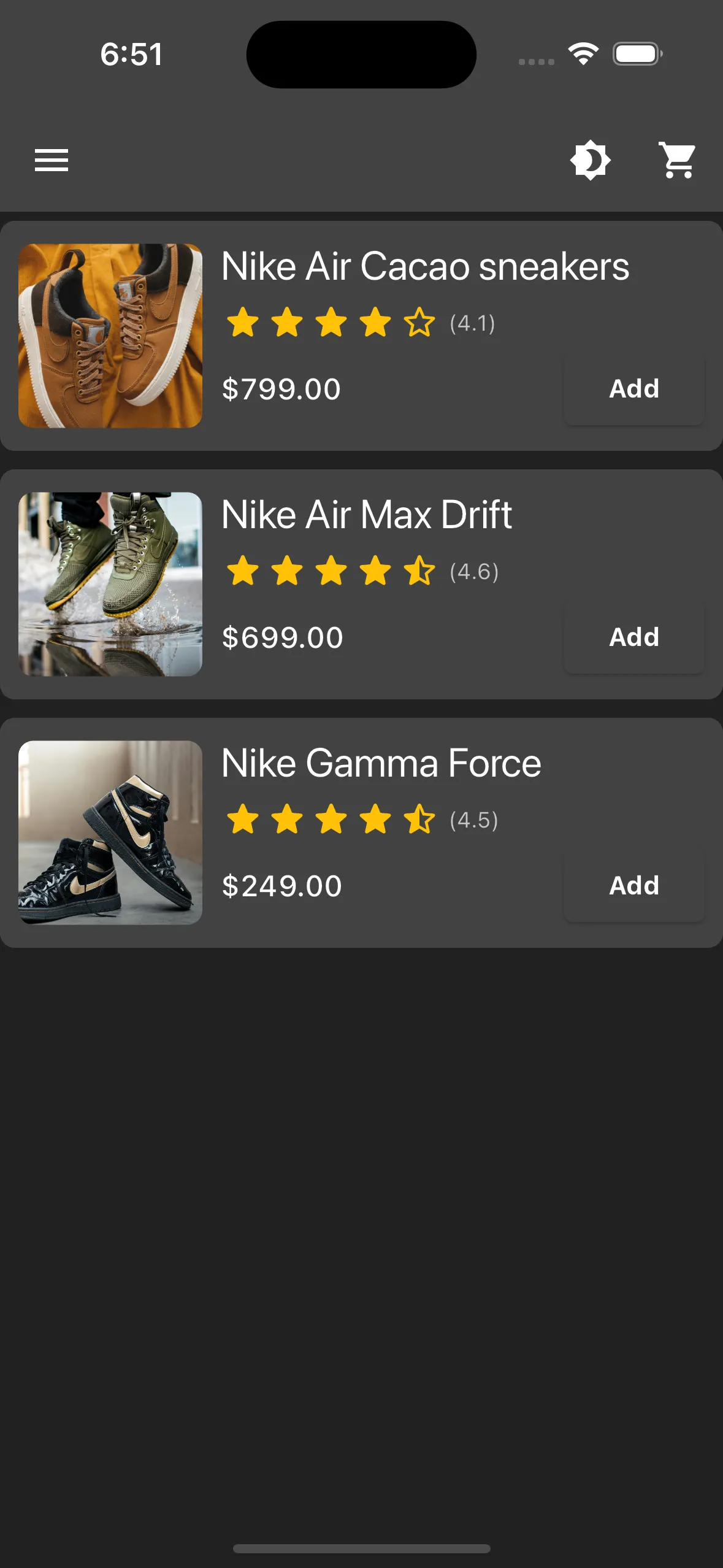The image size is (723, 1568).
Task: Select the Nike Air Max Drift title
Action: (x=366, y=515)
